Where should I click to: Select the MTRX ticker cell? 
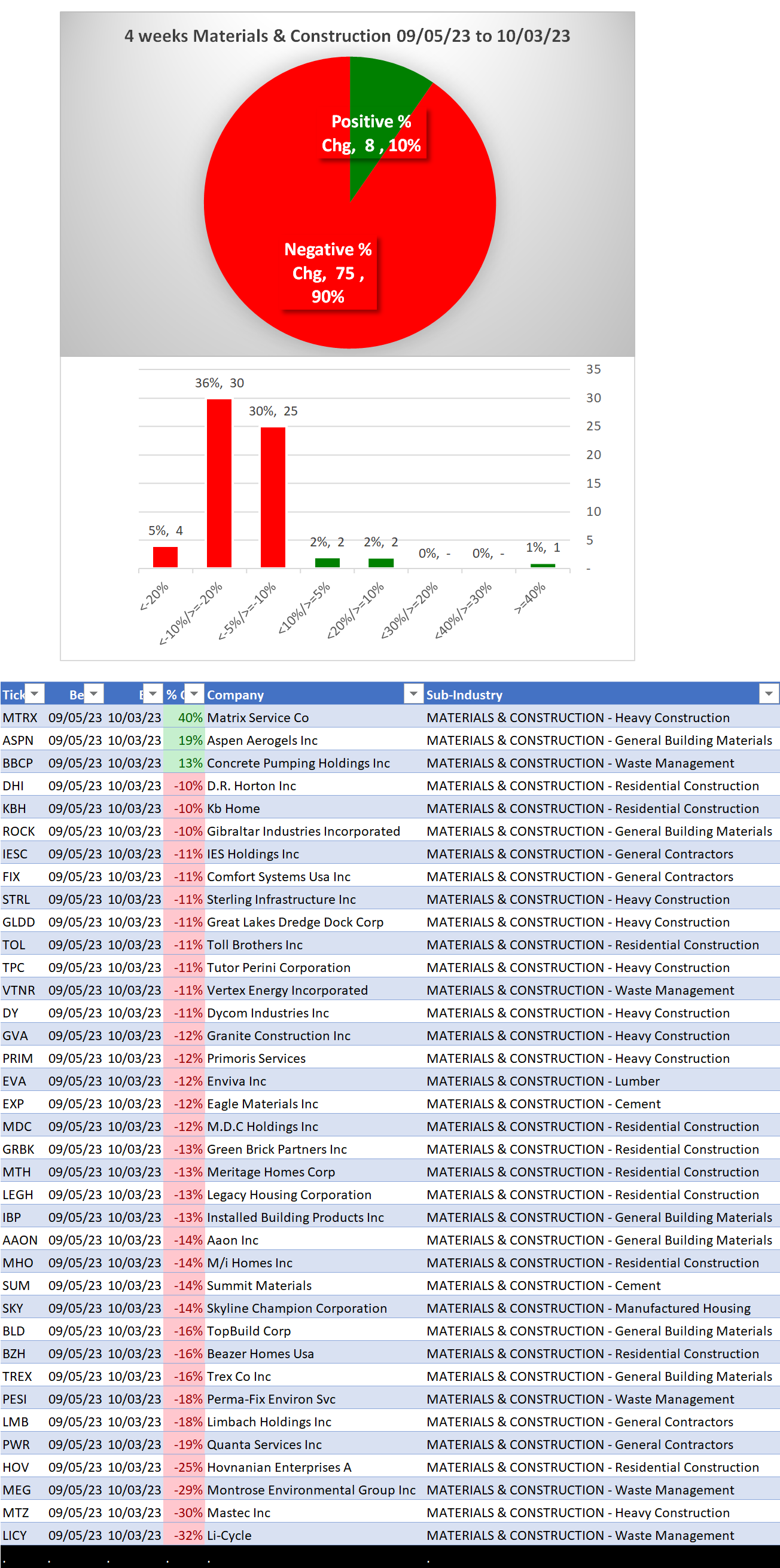click(23, 717)
